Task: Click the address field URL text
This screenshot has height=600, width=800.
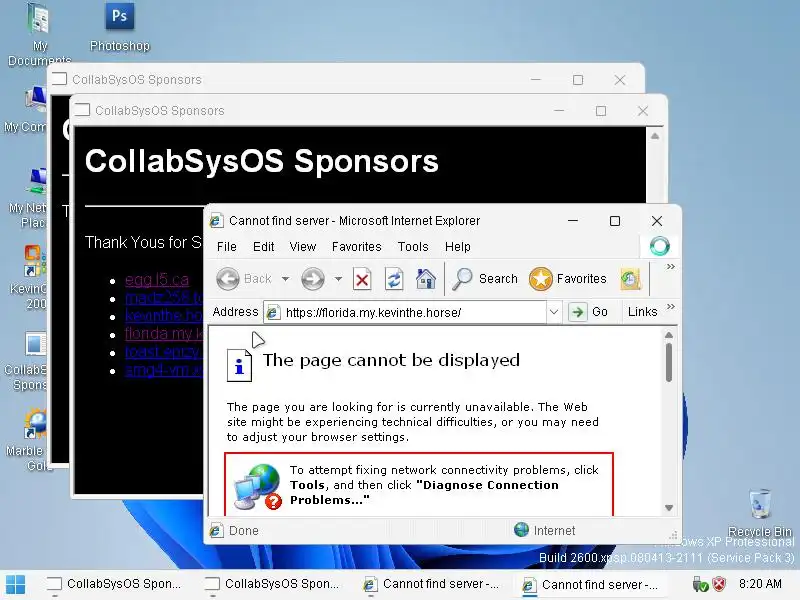Action: [373, 313]
